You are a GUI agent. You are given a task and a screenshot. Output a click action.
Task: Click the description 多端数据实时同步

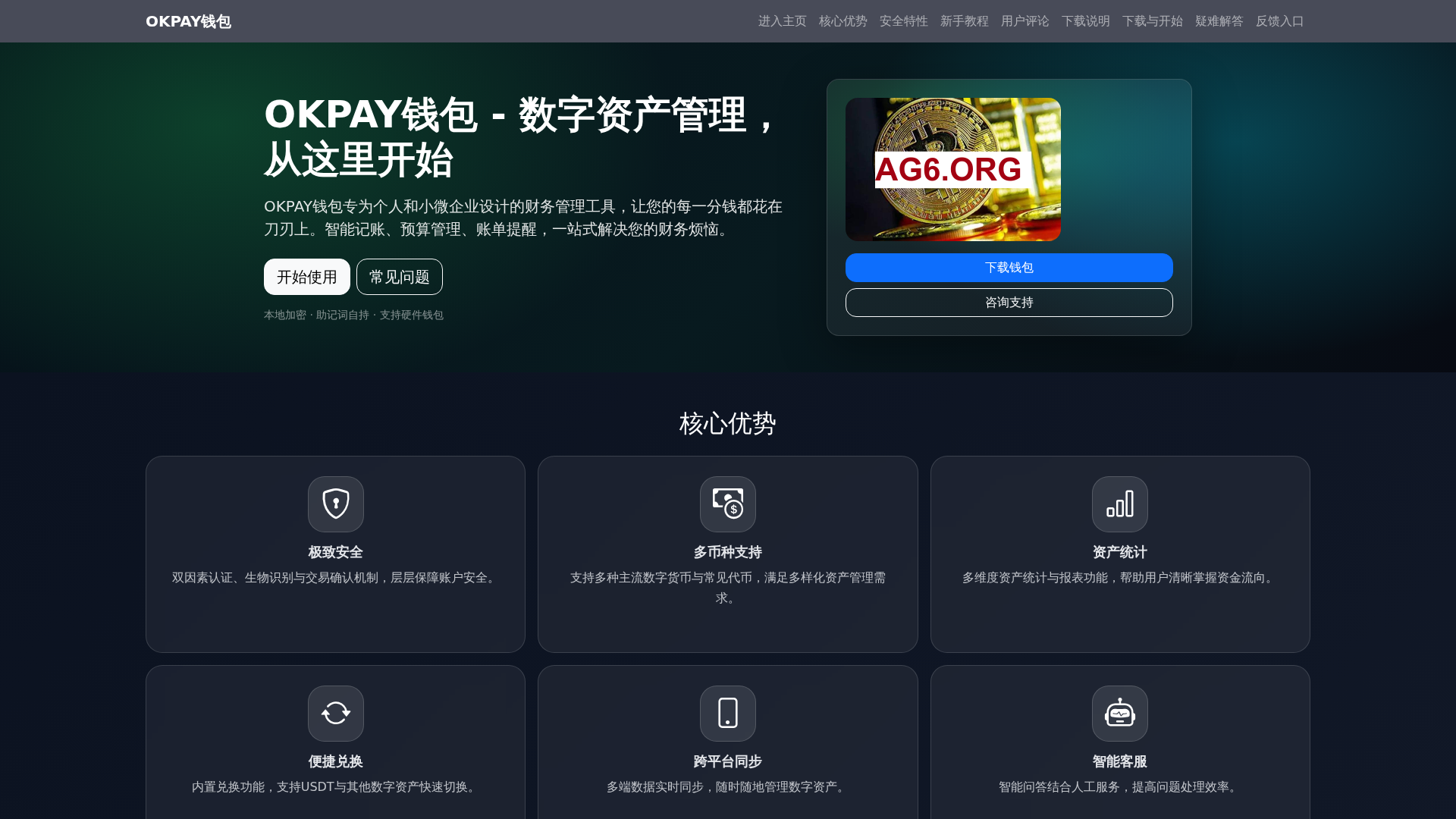(x=728, y=787)
